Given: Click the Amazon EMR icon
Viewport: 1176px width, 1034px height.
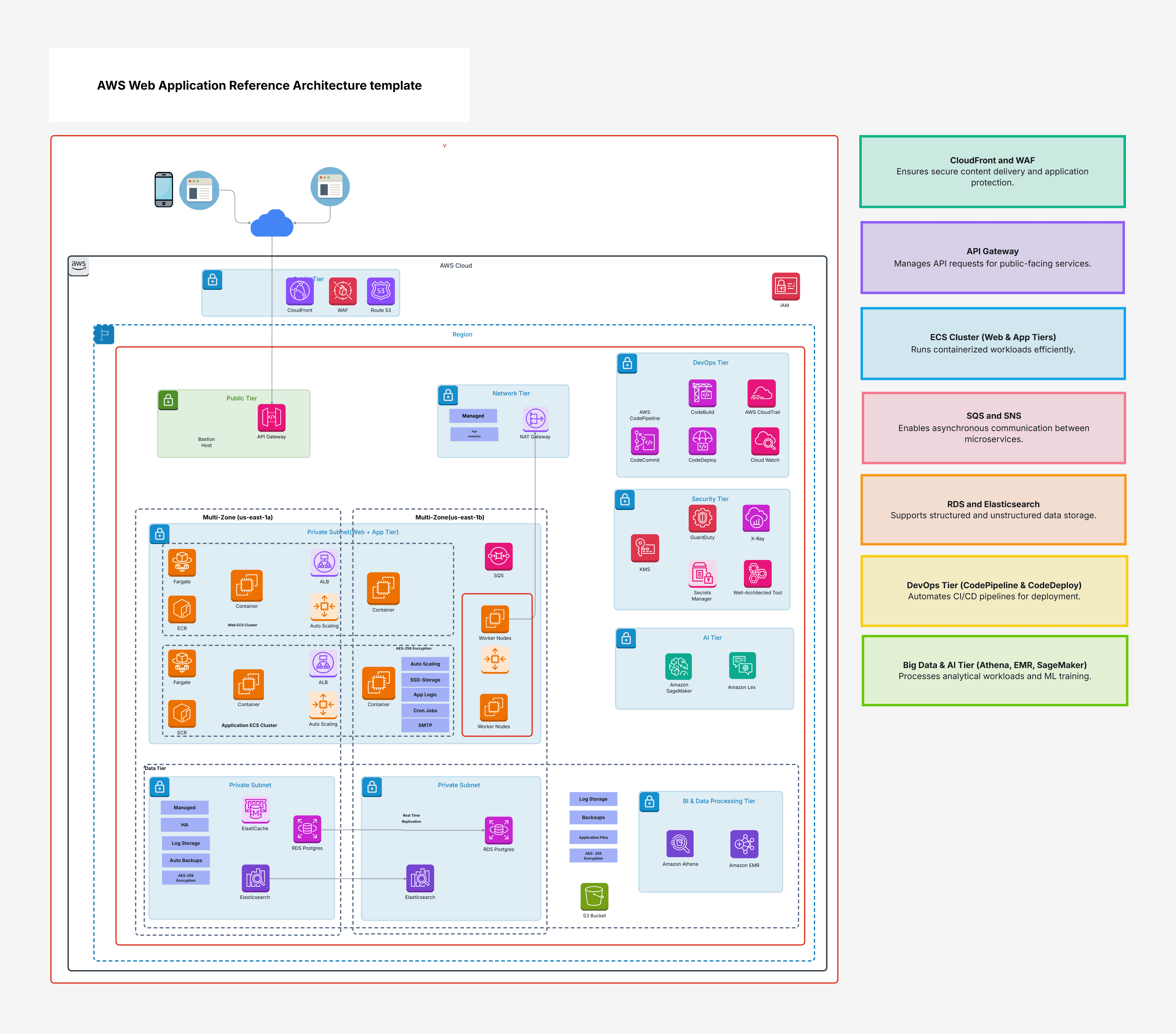Looking at the screenshot, I should 744,844.
